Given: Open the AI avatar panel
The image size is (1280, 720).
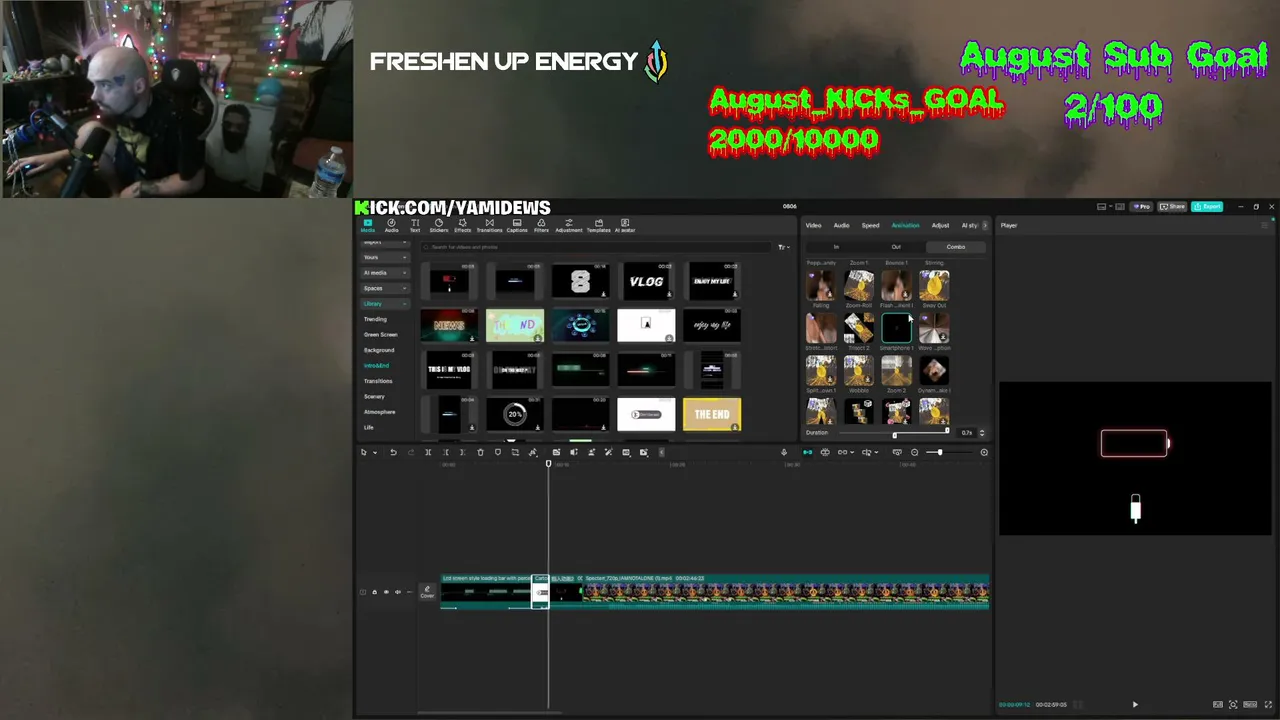Looking at the screenshot, I should [x=625, y=225].
